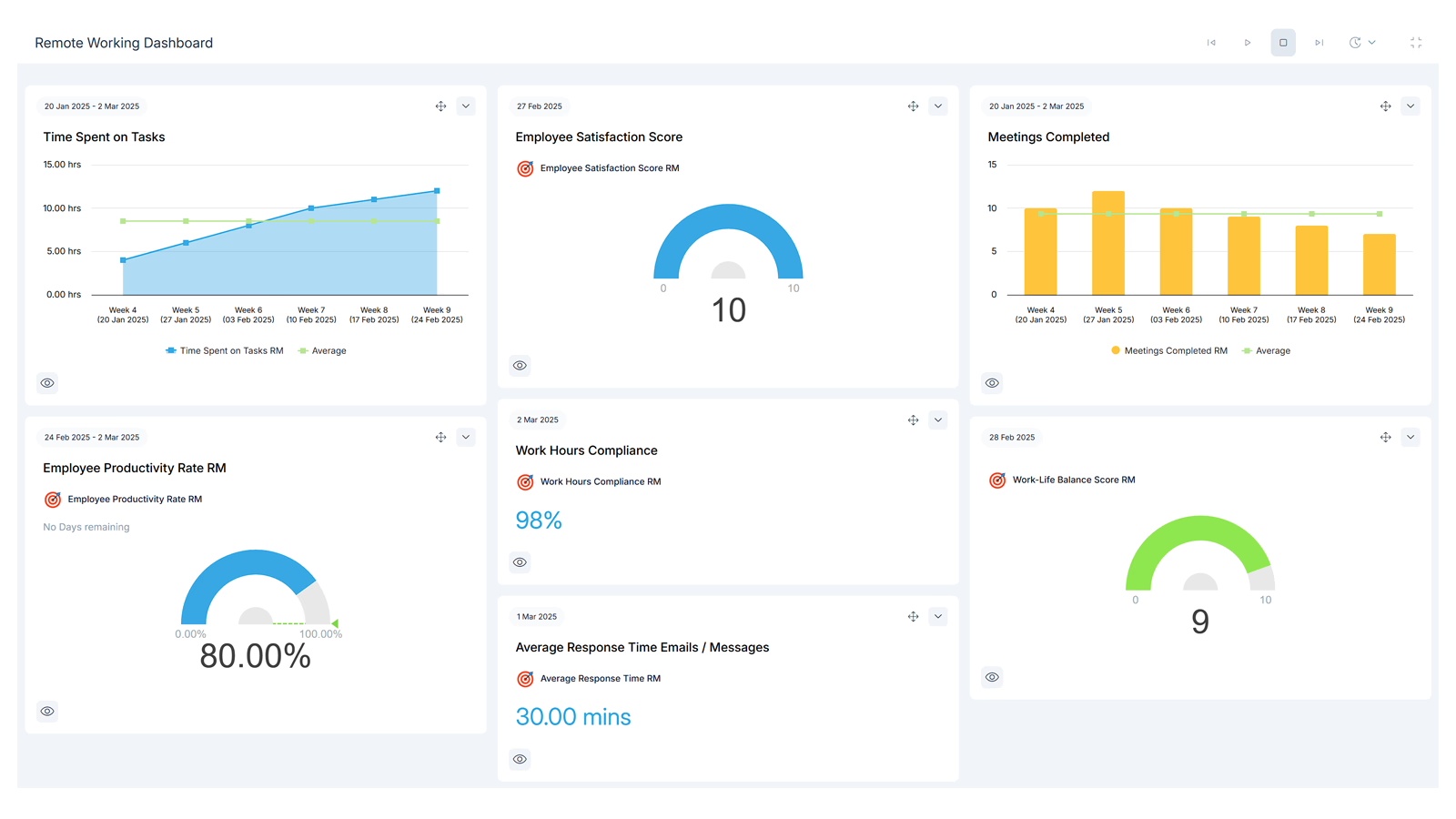Click the date range on Meetings Completed widget
The image size is (1456, 819).
pos(1036,106)
